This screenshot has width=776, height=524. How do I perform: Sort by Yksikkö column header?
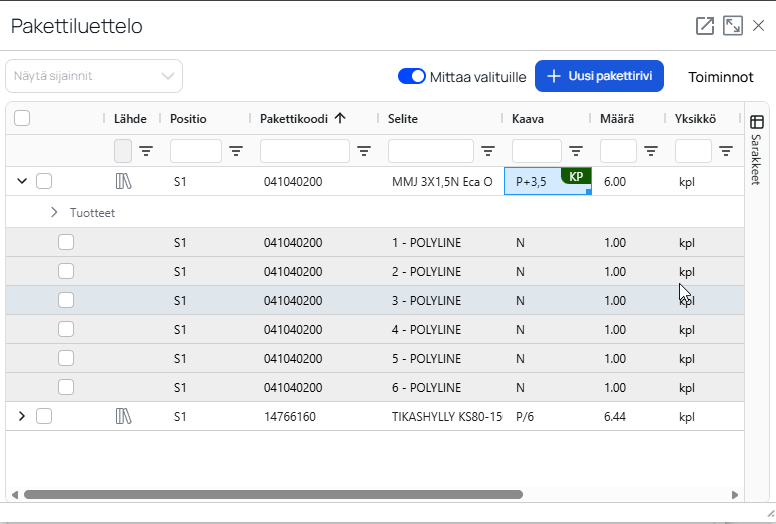click(695, 119)
